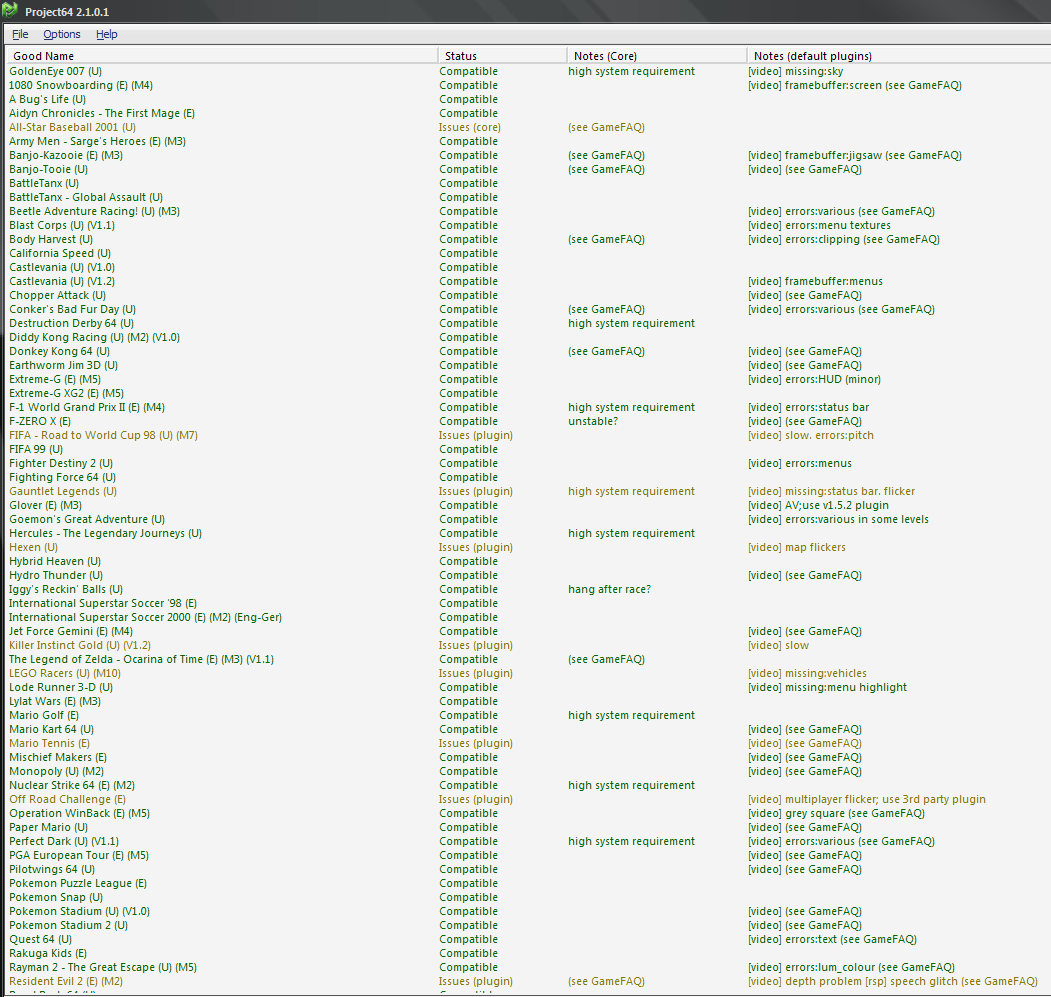Select Earthworm Jim 3D (U)
The width and height of the screenshot is (1051, 997).
click(x=64, y=365)
